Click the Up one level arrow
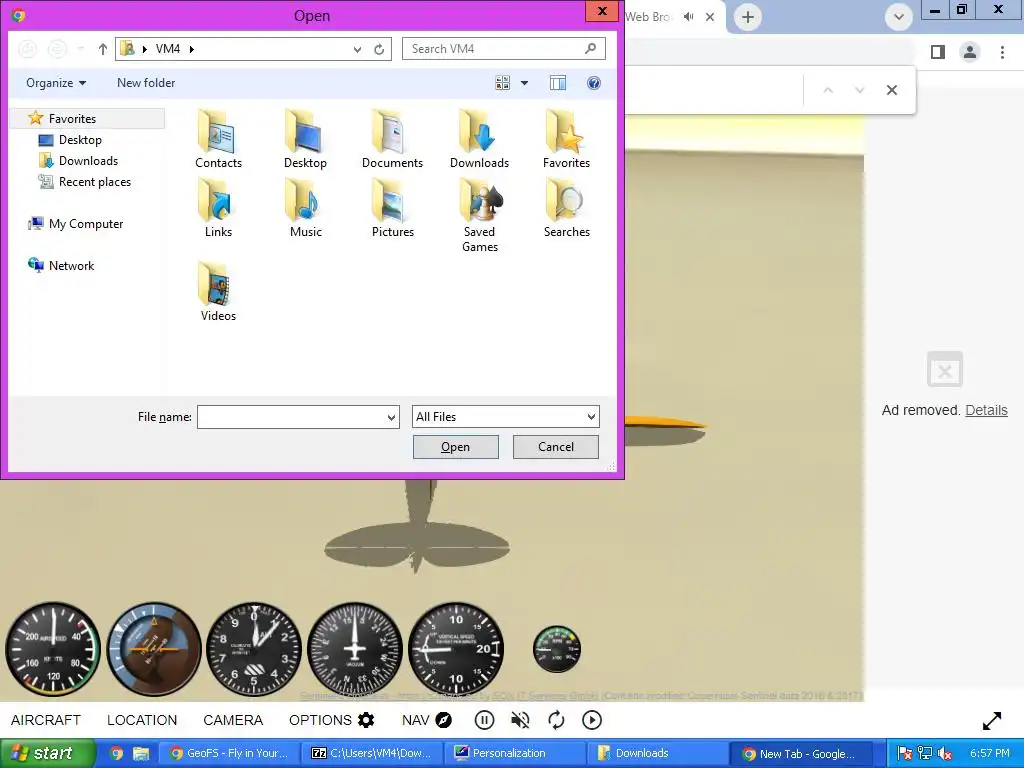Screen dimensions: 1024x768 [x=103, y=49]
